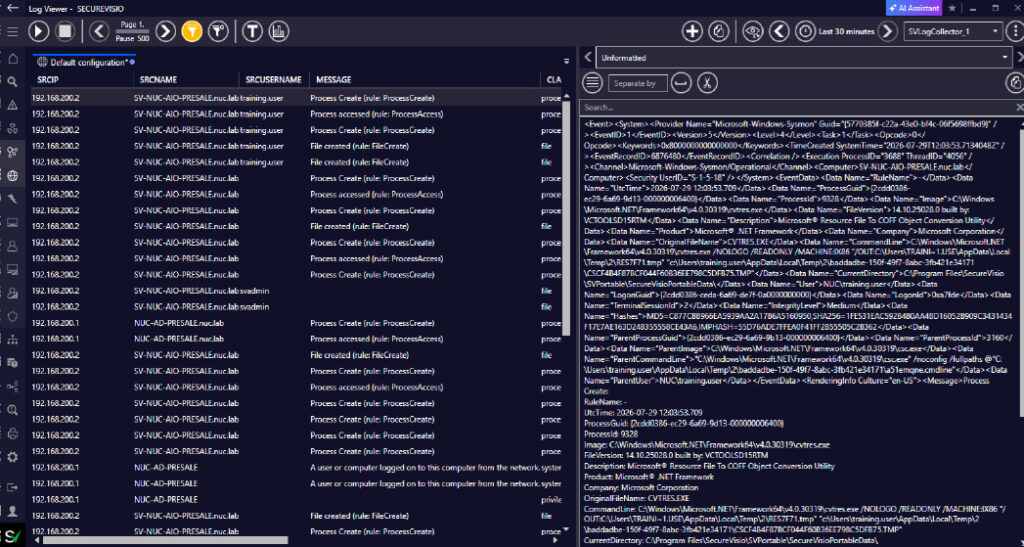Click the text format T icon

point(252,31)
